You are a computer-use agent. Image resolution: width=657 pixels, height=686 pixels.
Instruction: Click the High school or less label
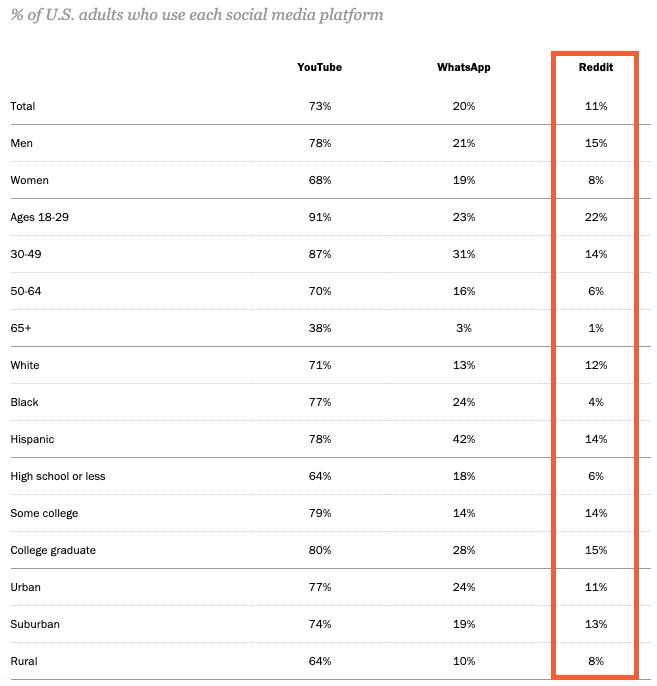tap(58, 476)
